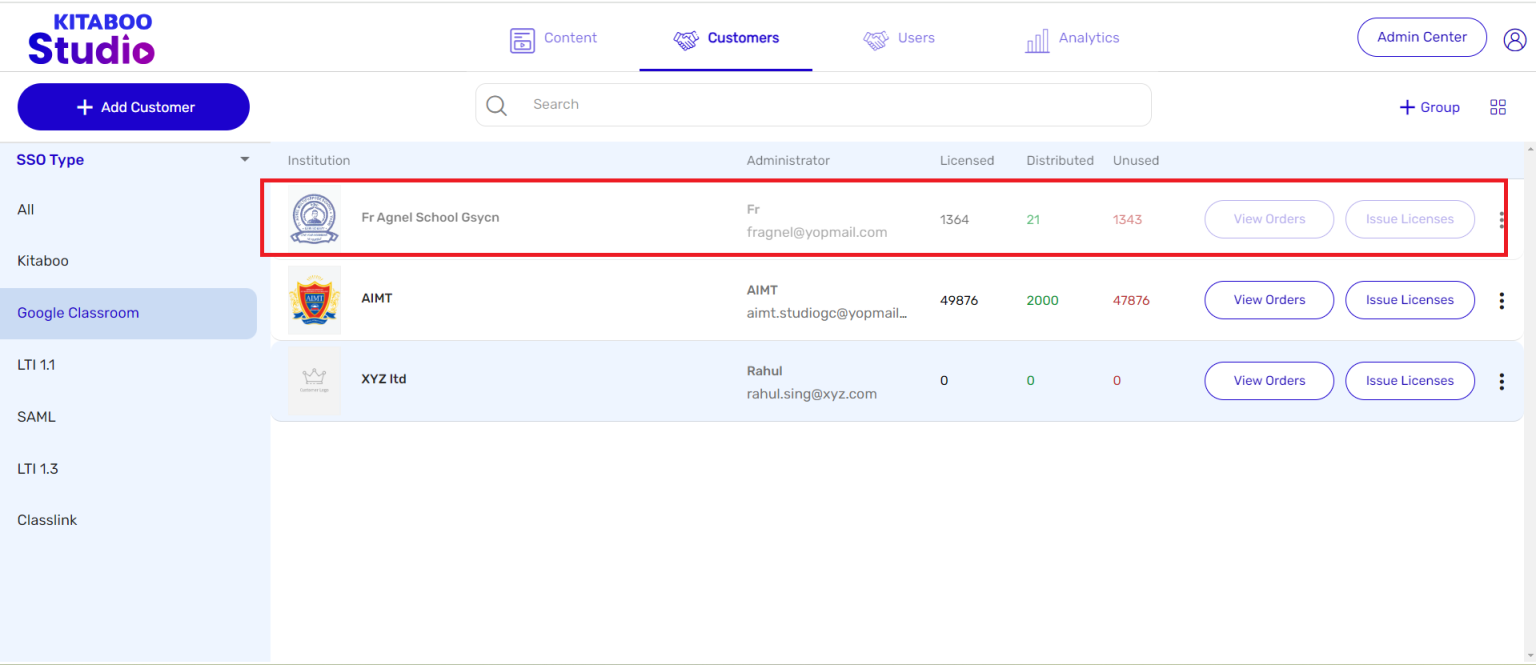Click the Distributed column header
The width and height of the screenshot is (1536, 665).
(1060, 161)
